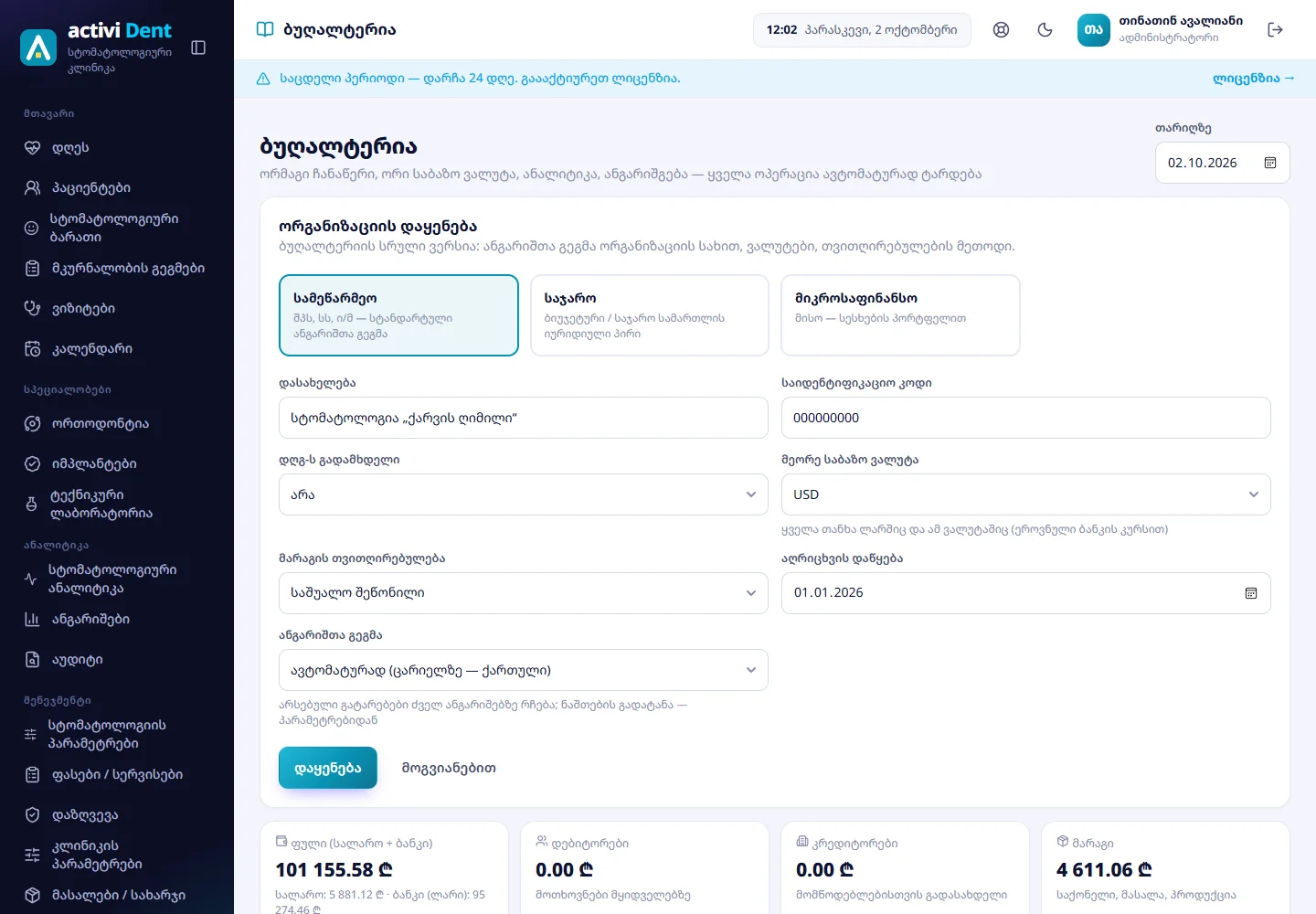1316x914 pixels.
Task: Expand the დღგ-ს გადამხდელი dropdown
Action: [x=523, y=494]
